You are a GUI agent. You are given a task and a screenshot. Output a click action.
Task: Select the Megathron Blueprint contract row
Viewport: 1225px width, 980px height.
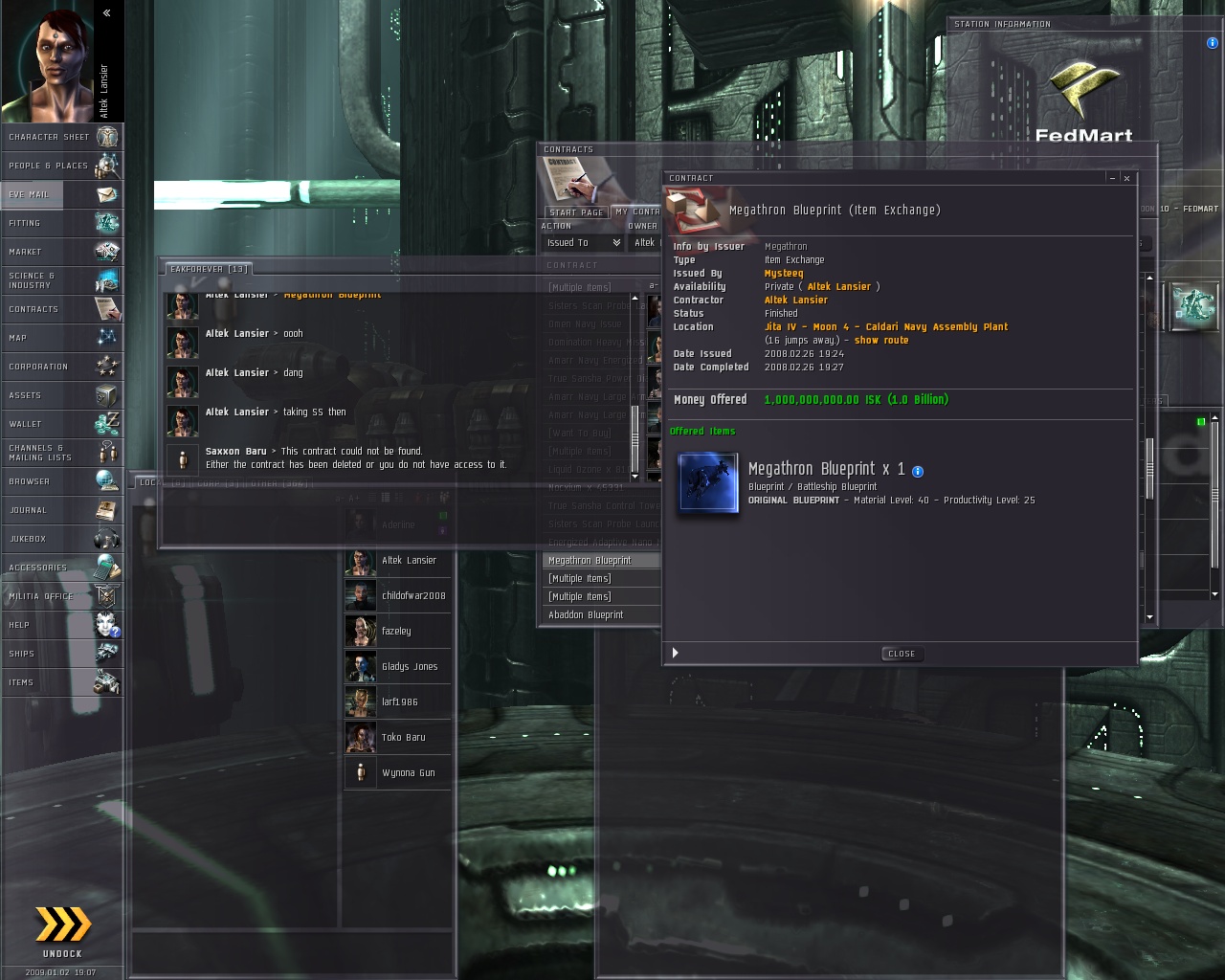(602, 561)
